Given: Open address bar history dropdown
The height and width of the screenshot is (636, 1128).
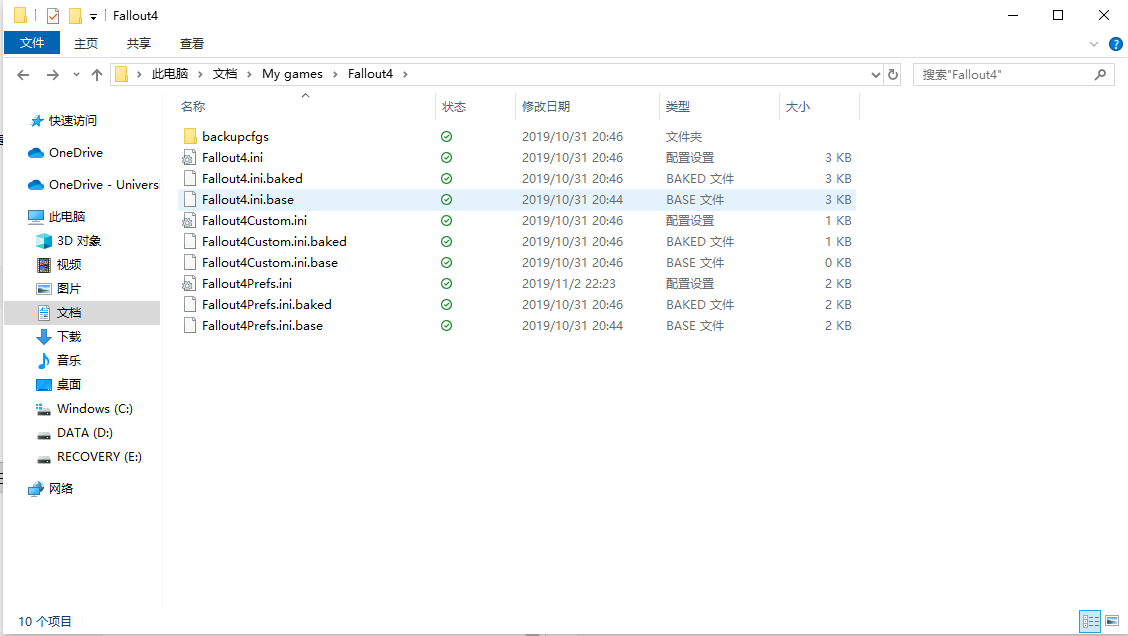Looking at the screenshot, I should click(875, 74).
